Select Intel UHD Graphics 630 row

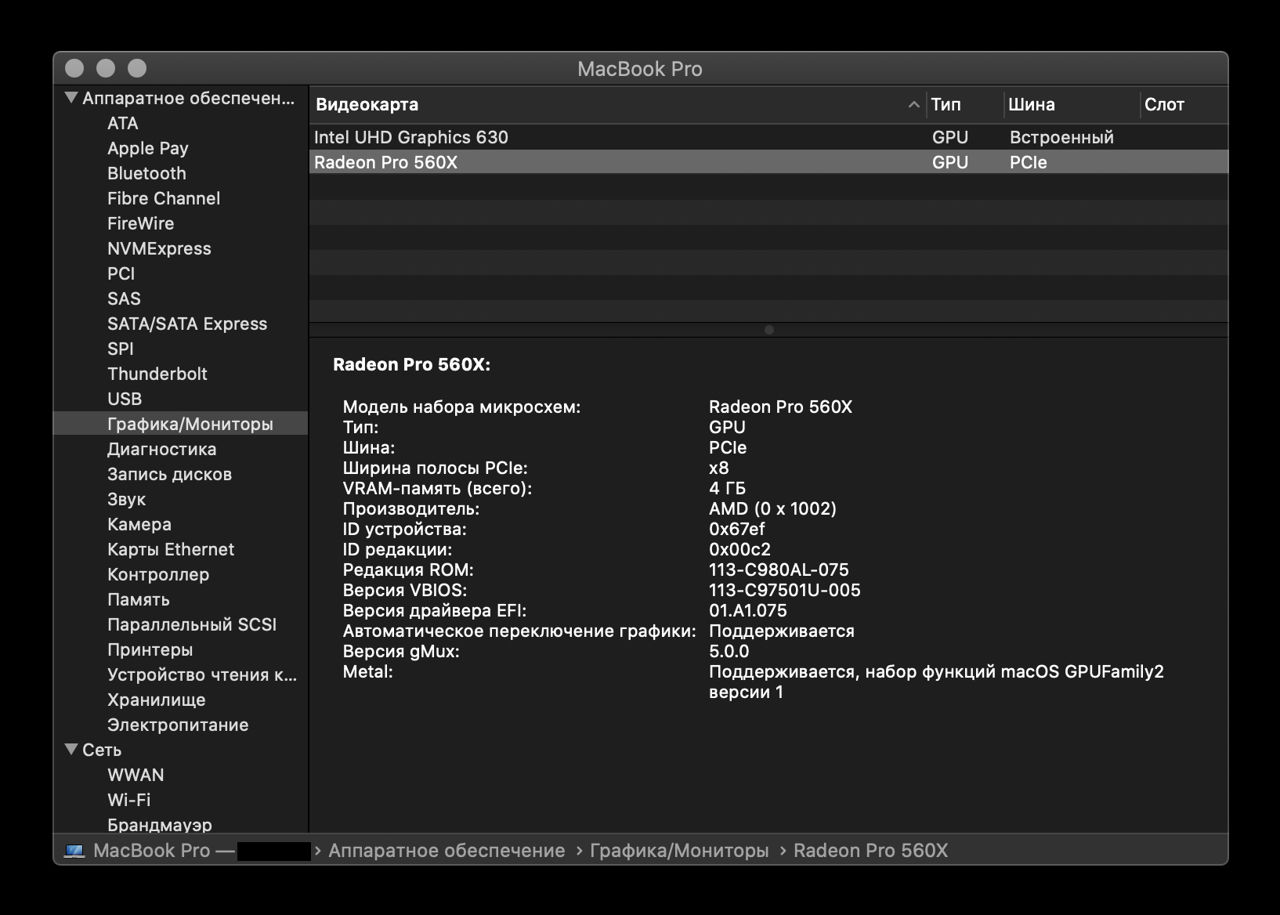[x=768, y=137]
